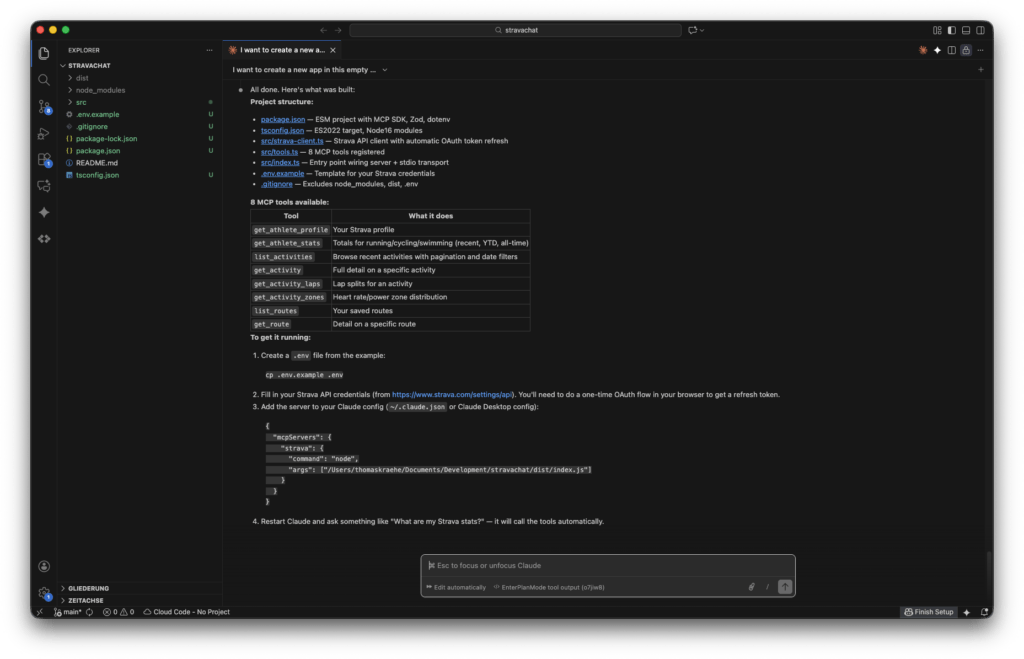Open the Run and Debug view
Image resolution: width=1024 pixels, height=659 pixels.
coord(44,133)
